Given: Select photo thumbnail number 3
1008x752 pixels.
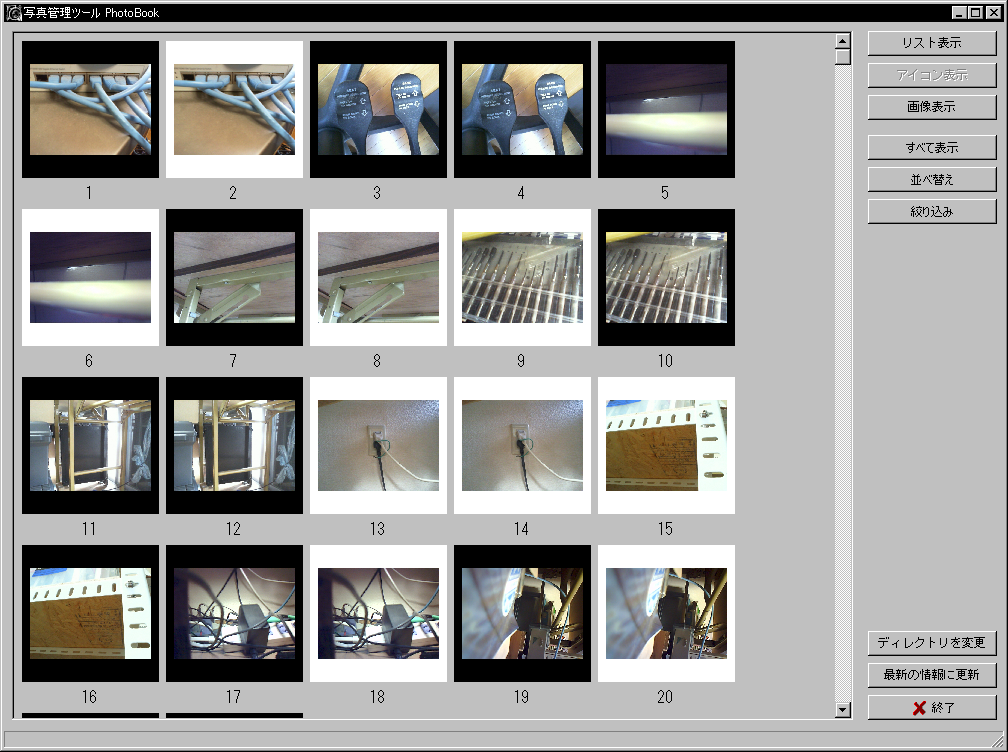Looking at the screenshot, I should pos(378,109).
